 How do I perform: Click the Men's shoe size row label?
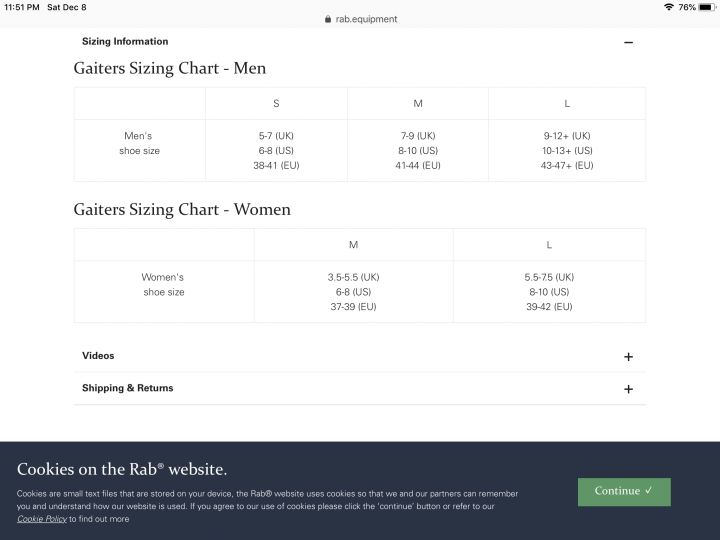tap(140, 143)
